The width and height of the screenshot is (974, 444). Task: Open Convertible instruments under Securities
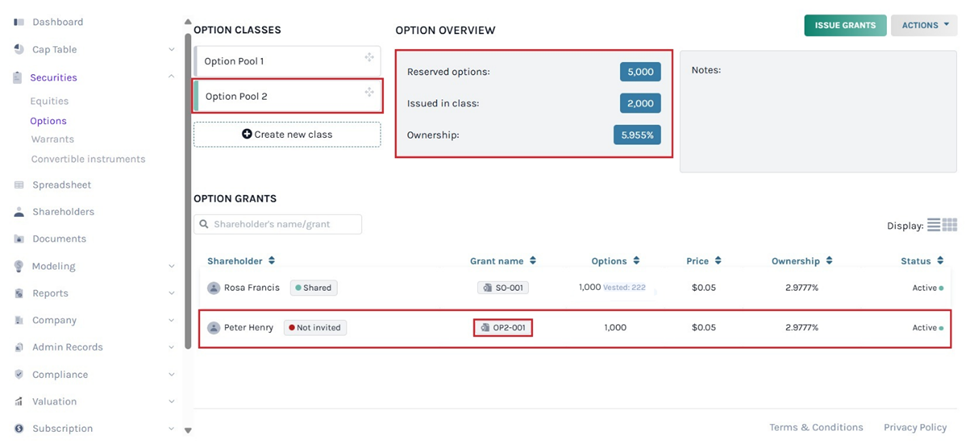click(88, 159)
